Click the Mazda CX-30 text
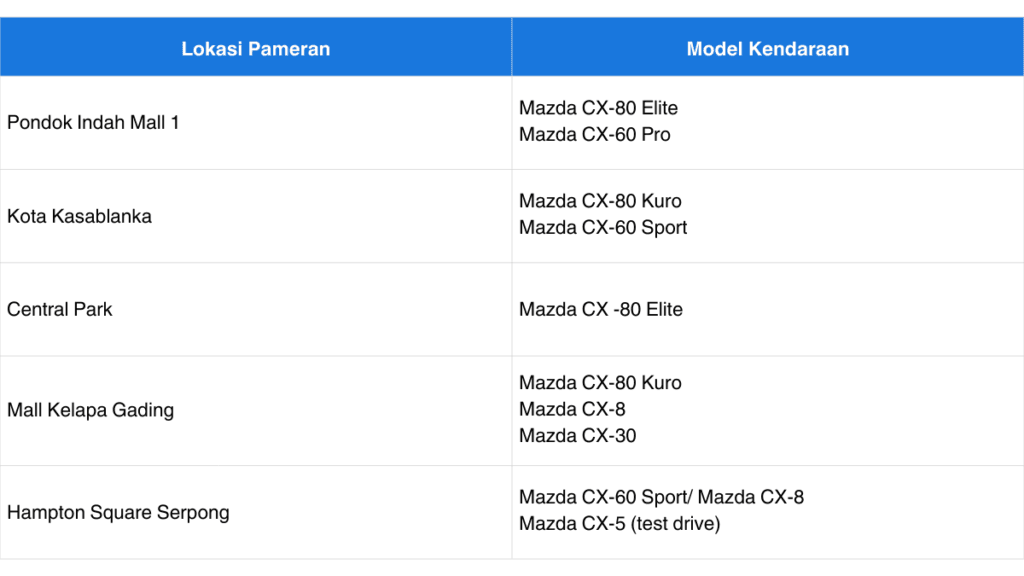Screen dimensions: 1024x576 tap(577, 436)
